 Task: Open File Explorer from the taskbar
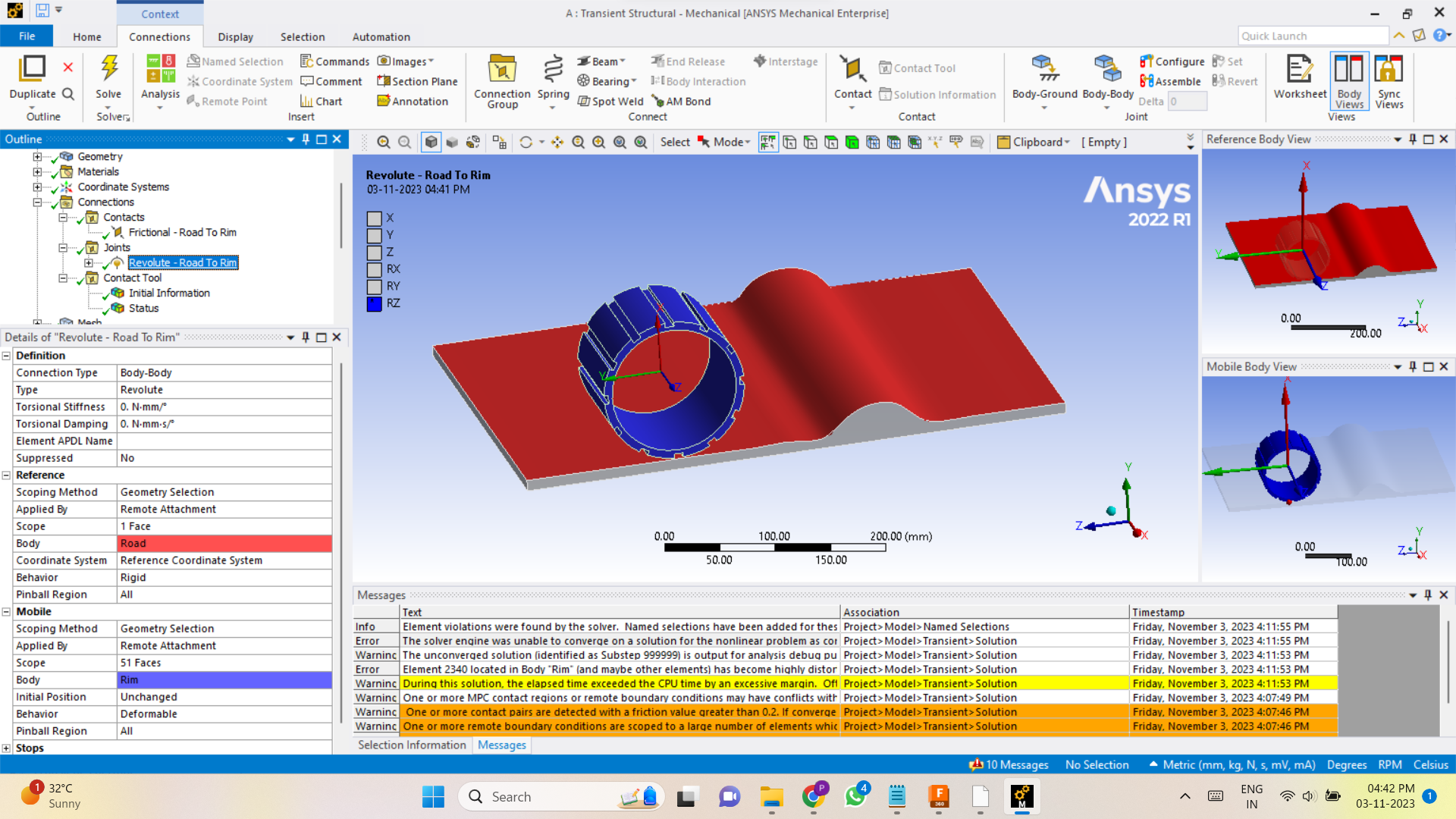tap(772, 796)
